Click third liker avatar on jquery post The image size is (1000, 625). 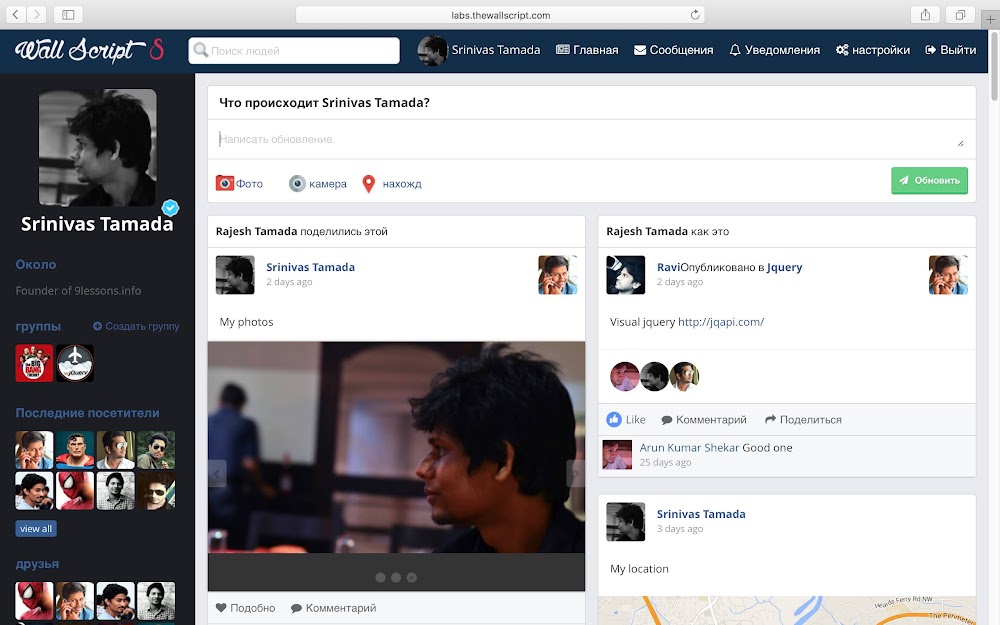684,376
